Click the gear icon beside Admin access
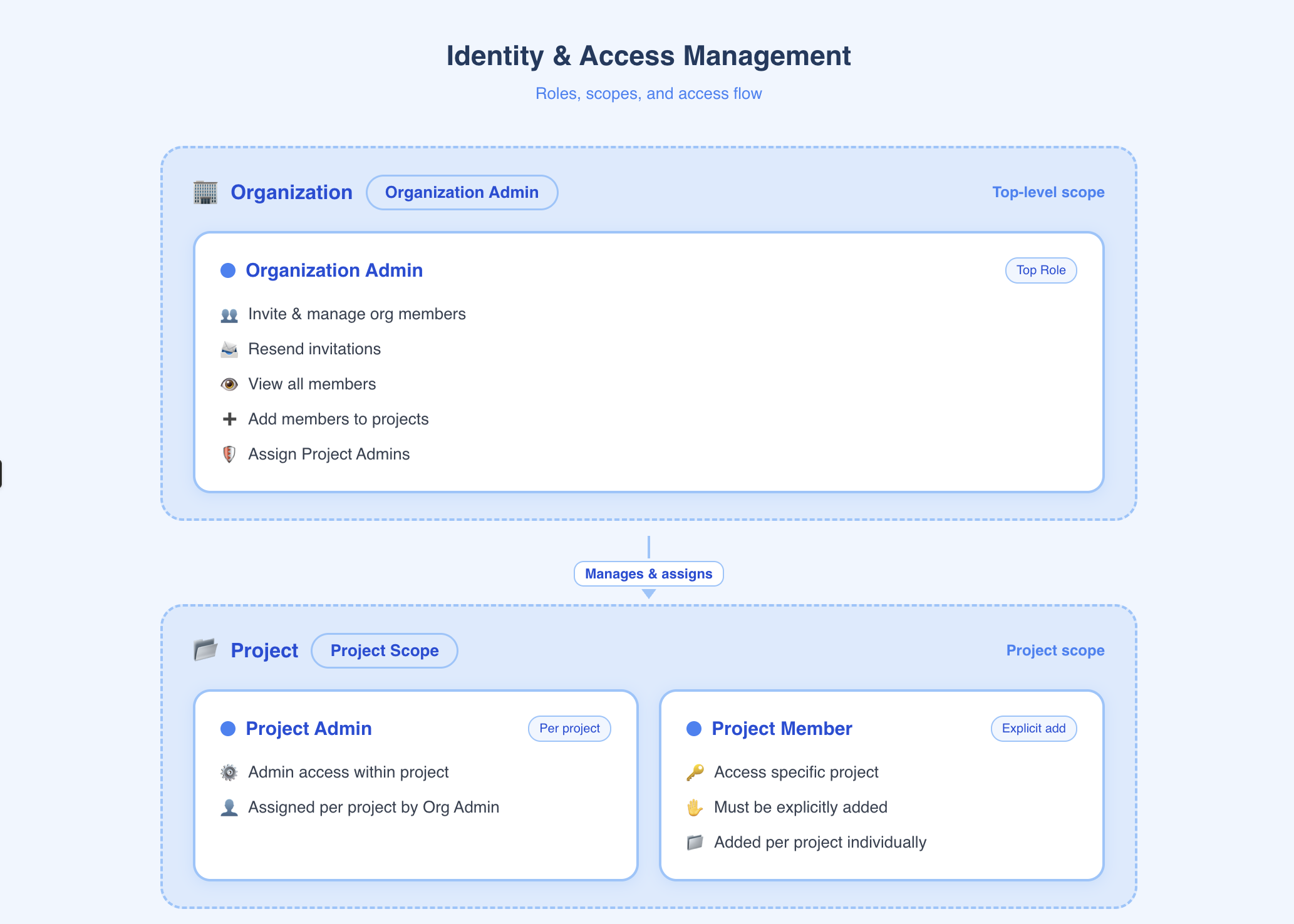Image resolution: width=1294 pixels, height=924 pixels. point(229,773)
